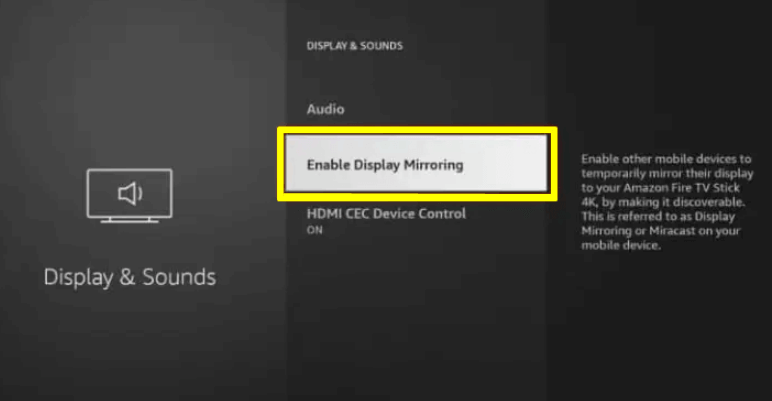Click 'mobile device.' final description line
This screenshot has height=401, width=772.
pos(621,245)
